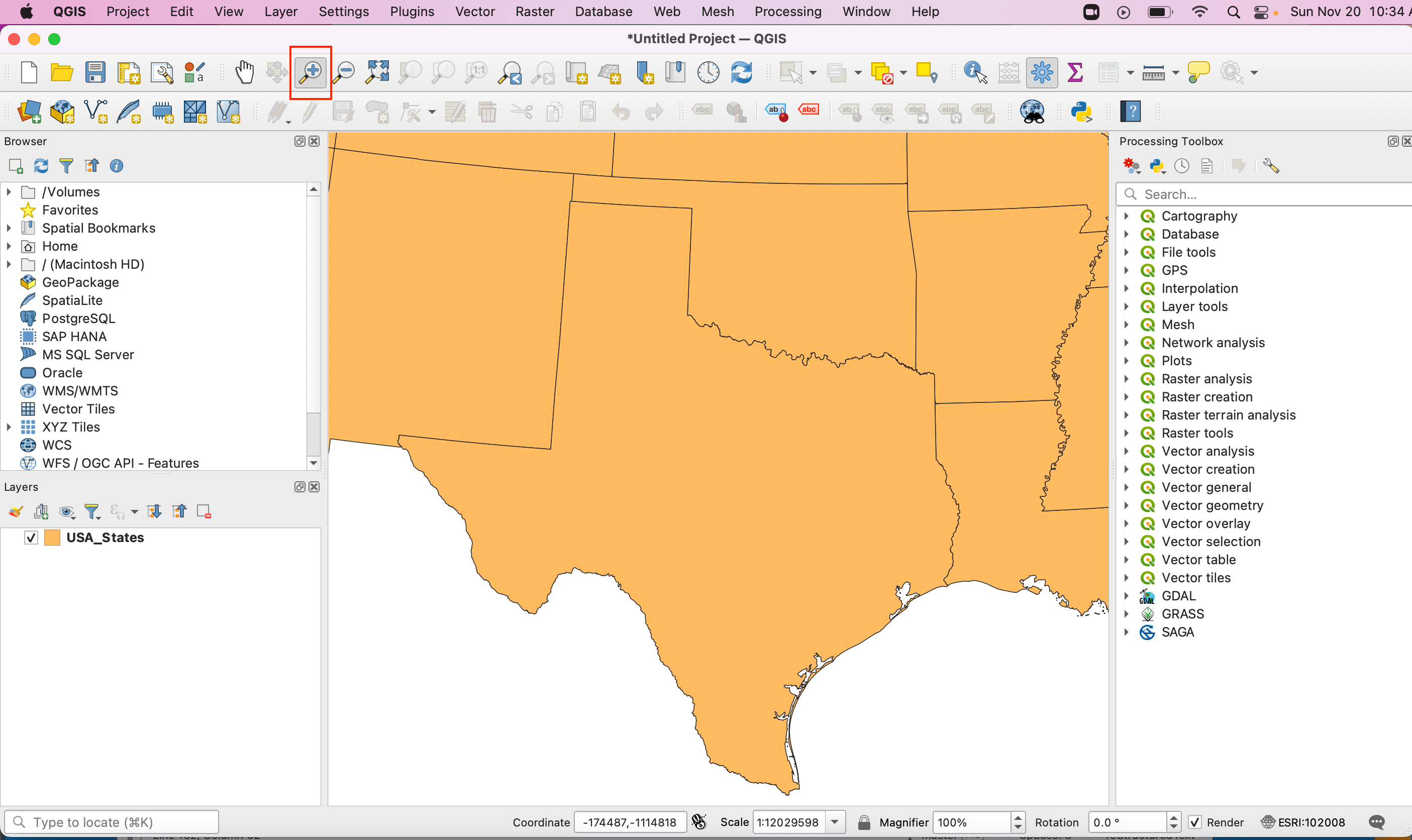
Task: Expand the Vector analysis toolbox group
Action: pyautogui.click(x=1127, y=451)
